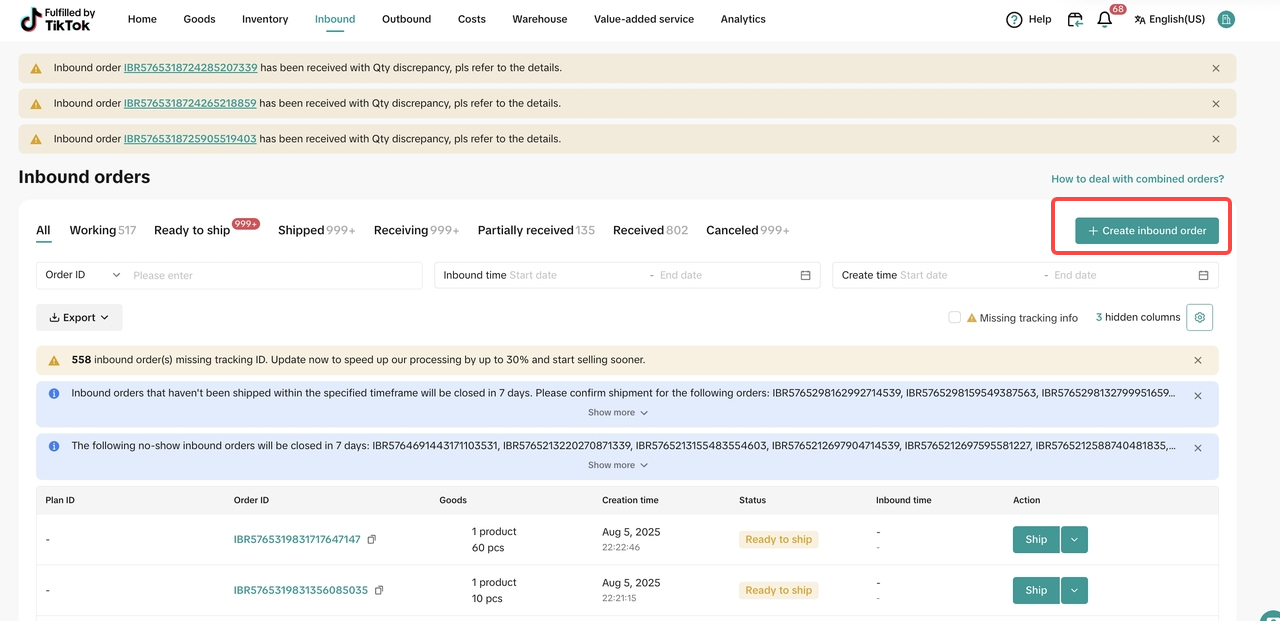Dismiss the 558 missing tracking ID warning
This screenshot has height=621, width=1280.
(x=1198, y=360)
